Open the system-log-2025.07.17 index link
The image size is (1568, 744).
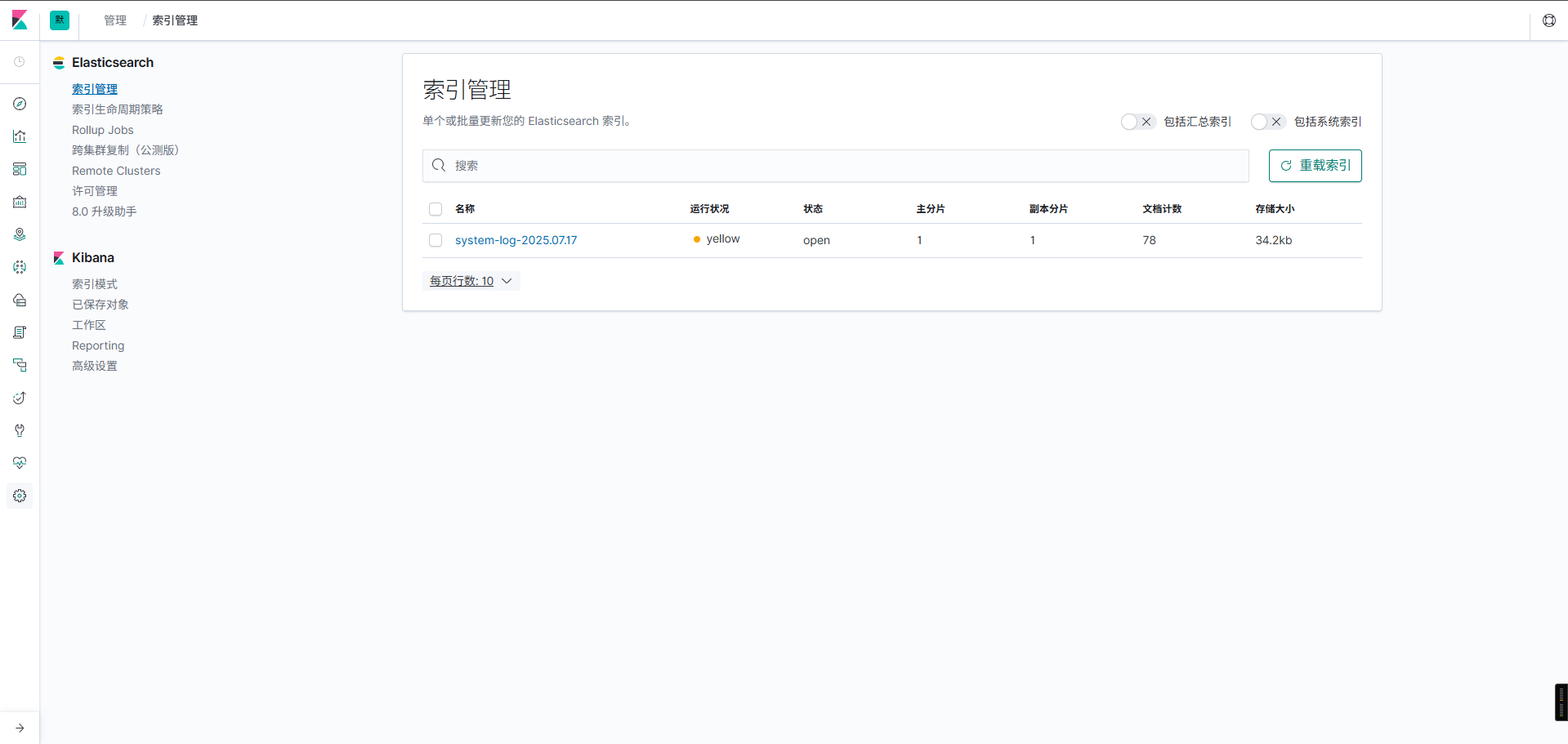pos(516,240)
